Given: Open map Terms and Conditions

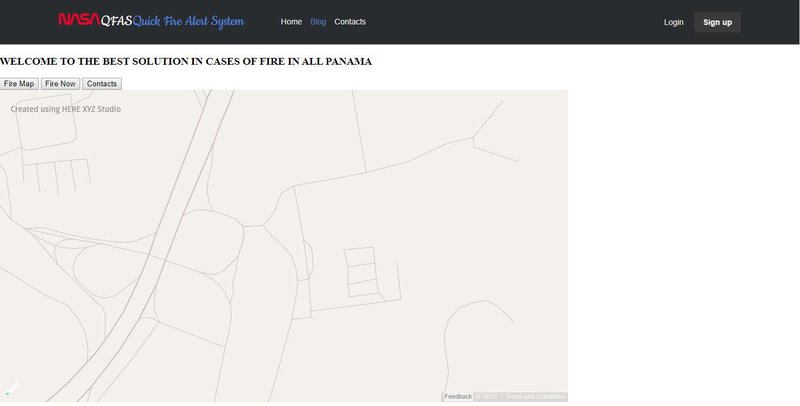Looking at the screenshot, I should (535, 397).
